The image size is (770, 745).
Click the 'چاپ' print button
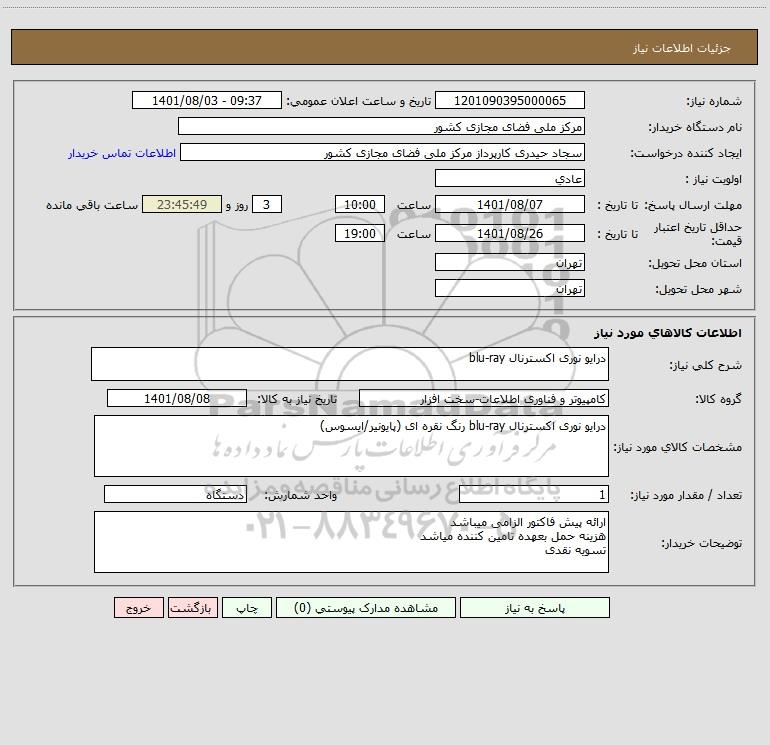tap(247, 607)
